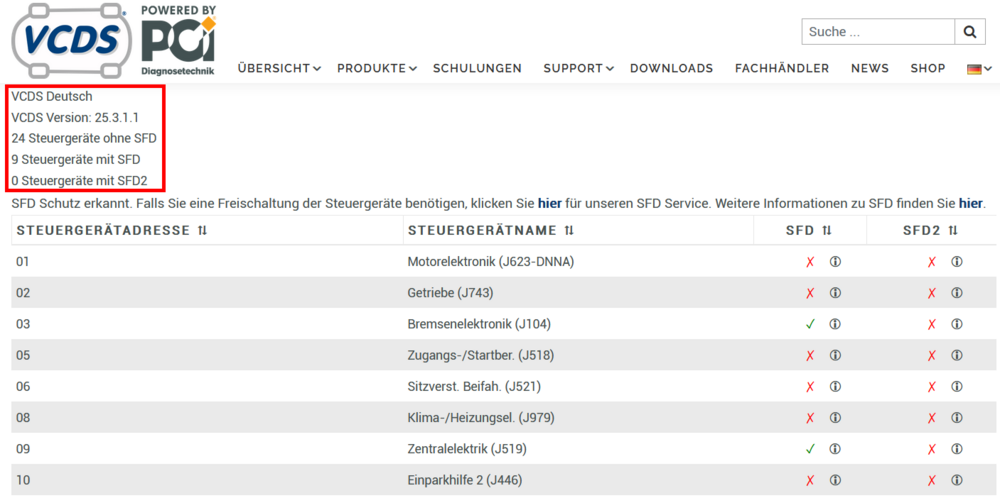
Task: Select 'Sitzverst. Beifah. (J521)' cell
Action: click(474, 386)
